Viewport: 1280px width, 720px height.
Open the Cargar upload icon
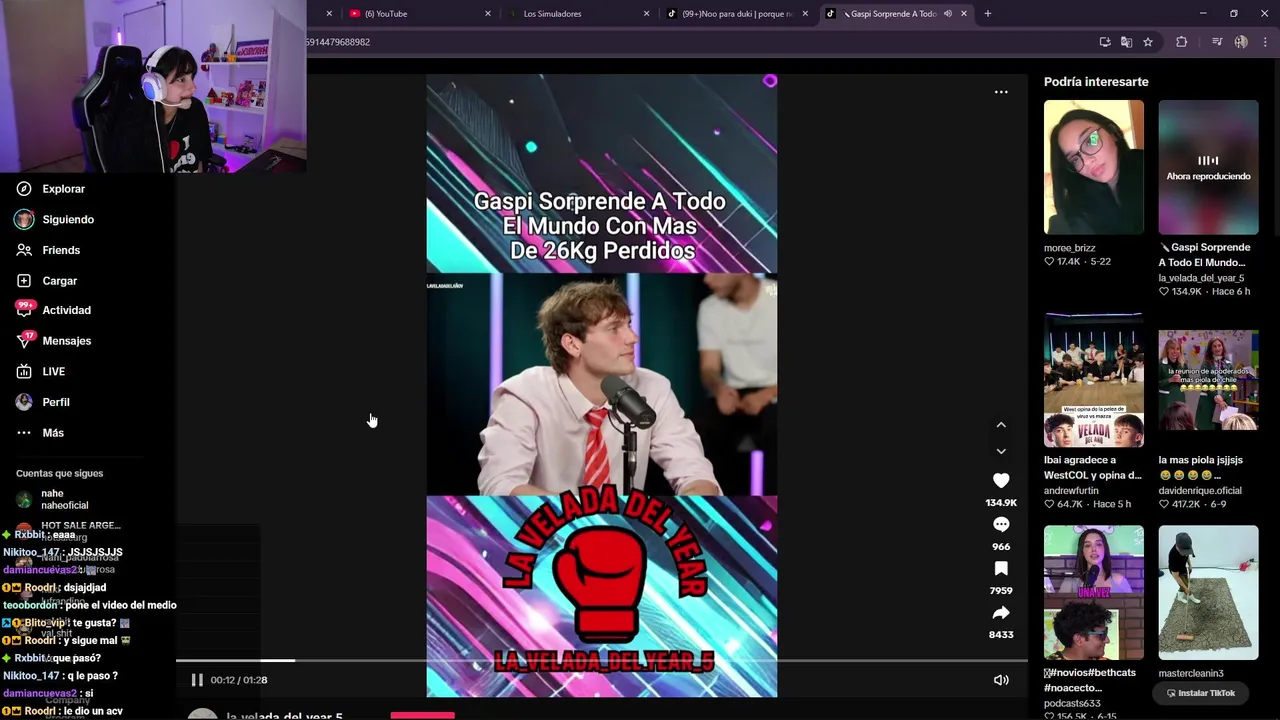24,281
